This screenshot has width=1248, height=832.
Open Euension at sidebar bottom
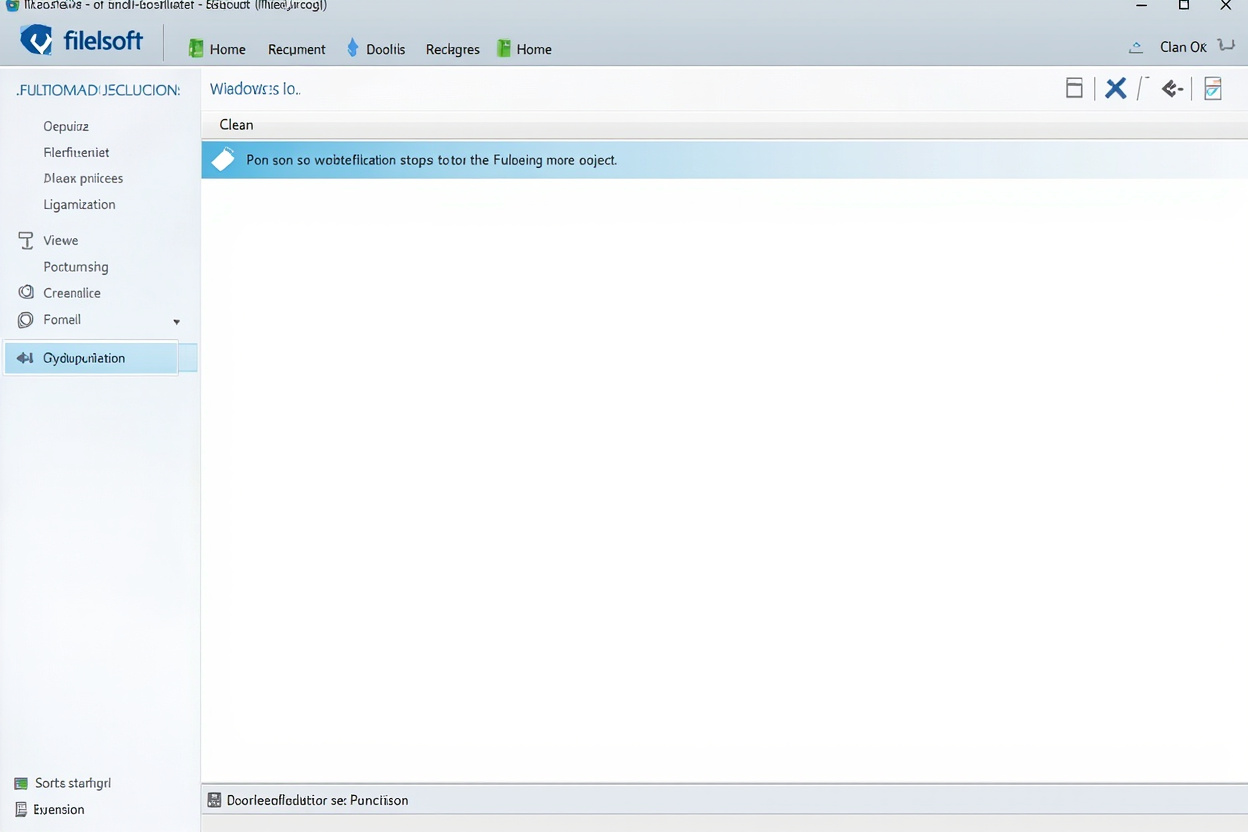tap(59, 809)
